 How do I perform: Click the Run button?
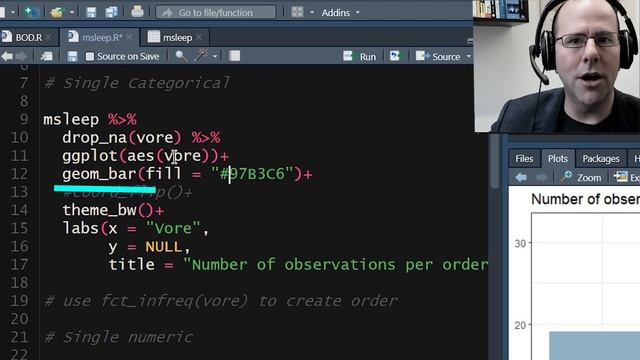click(360, 56)
